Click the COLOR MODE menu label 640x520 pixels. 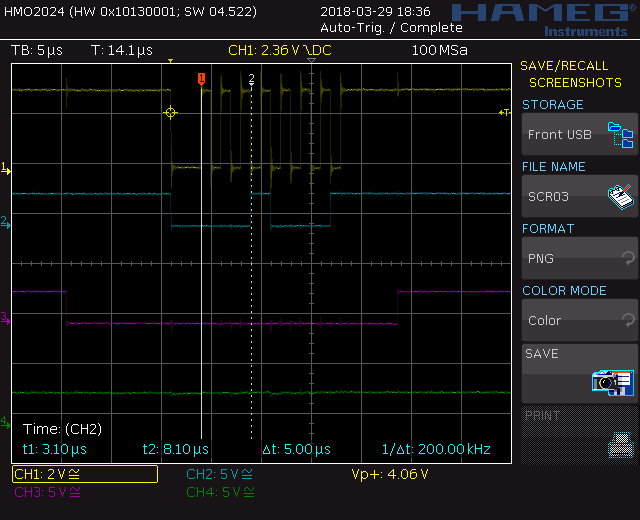point(564,291)
